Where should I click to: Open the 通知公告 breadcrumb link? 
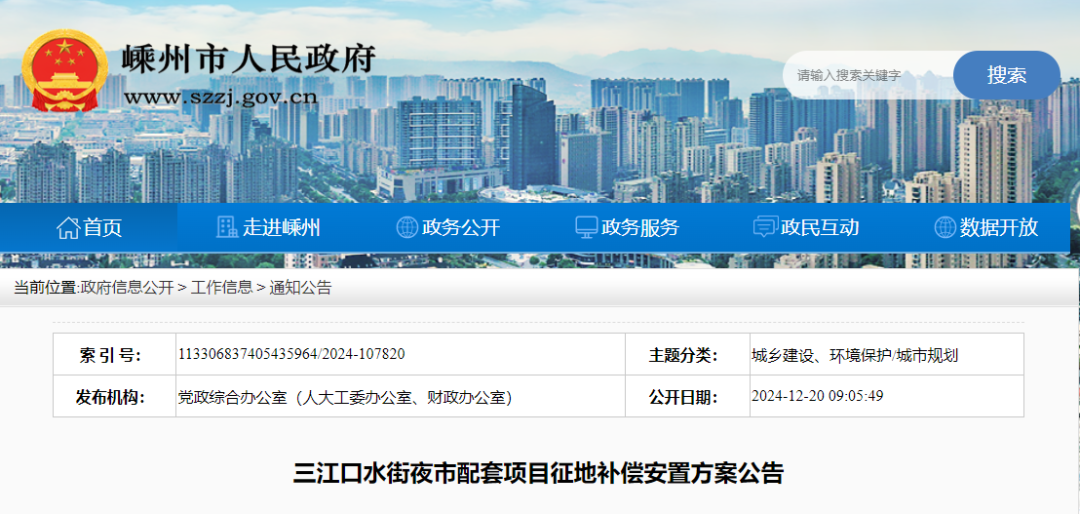coord(300,288)
